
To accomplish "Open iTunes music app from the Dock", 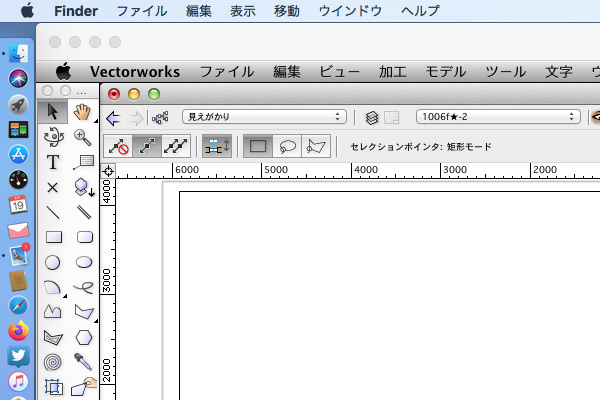I will (18, 382).
